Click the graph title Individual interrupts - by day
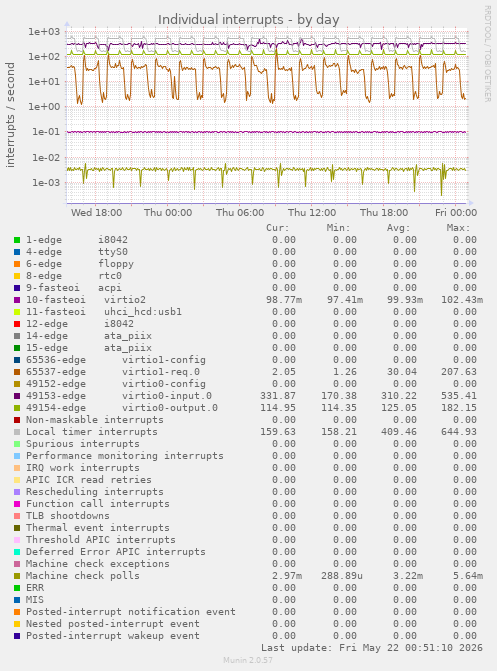497x671 pixels. coord(249,20)
